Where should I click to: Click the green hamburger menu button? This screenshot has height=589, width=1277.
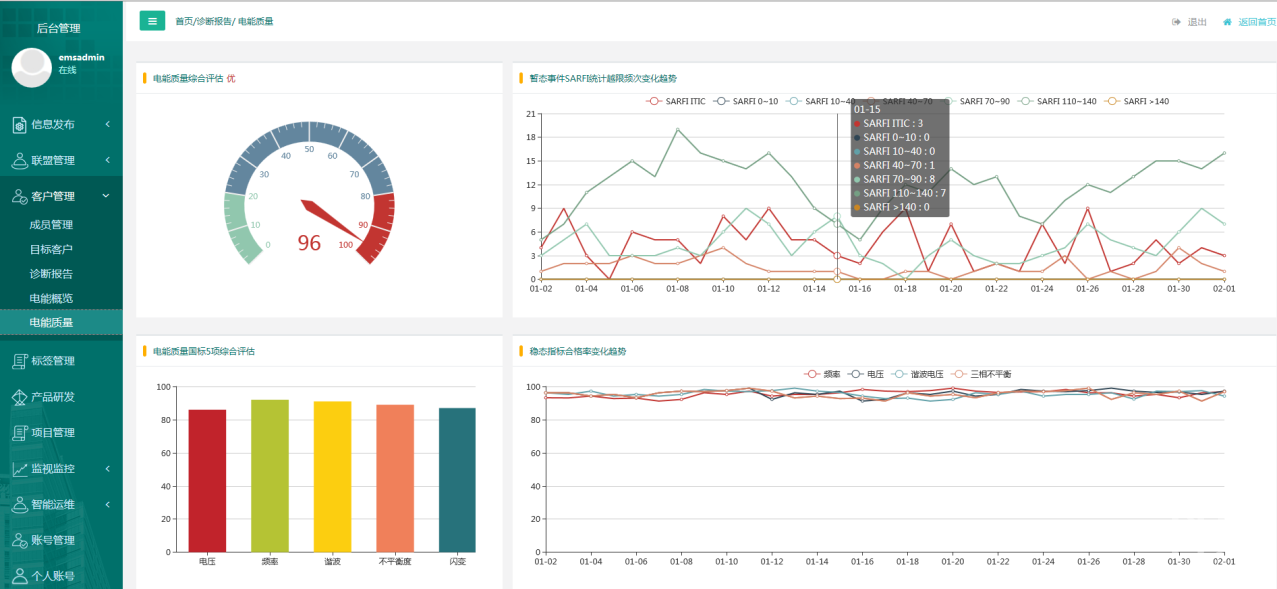coord(152,21)
